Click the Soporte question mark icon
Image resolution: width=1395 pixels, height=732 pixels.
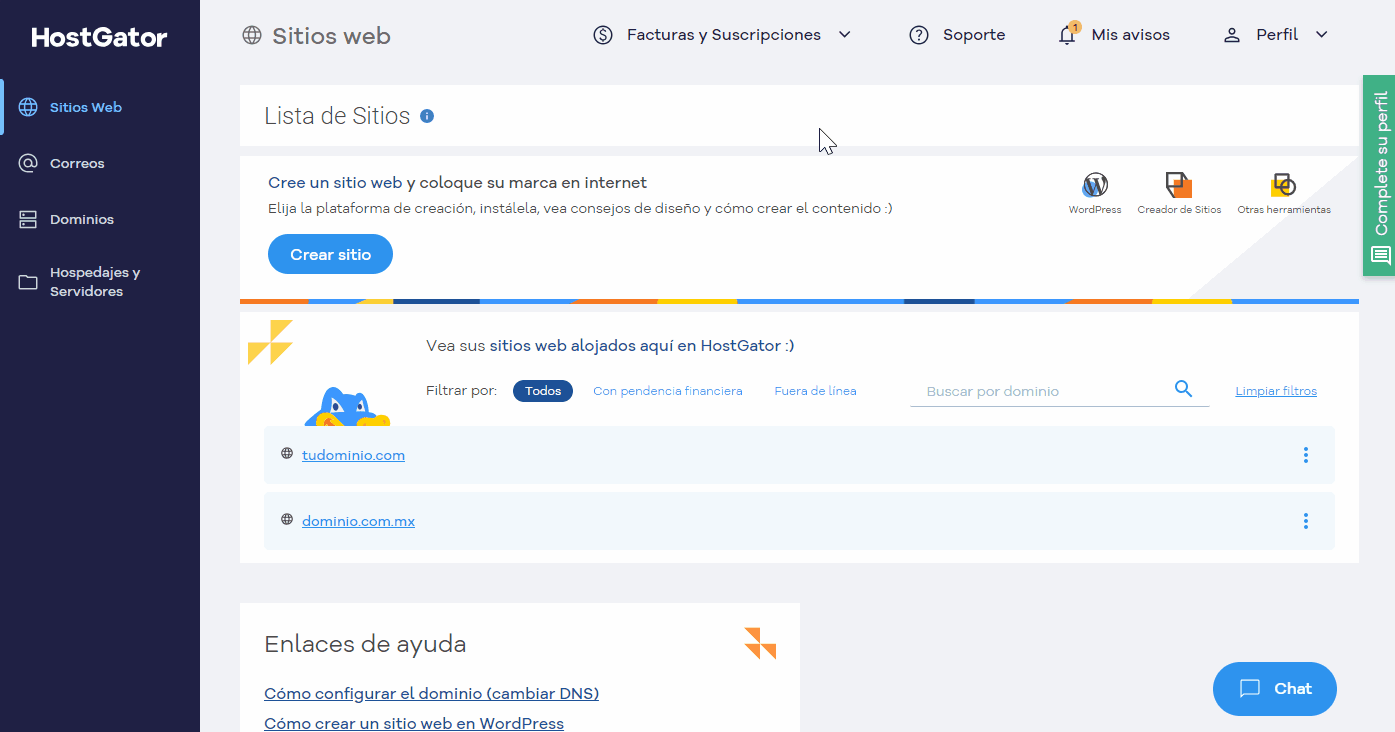pos(919,35)
